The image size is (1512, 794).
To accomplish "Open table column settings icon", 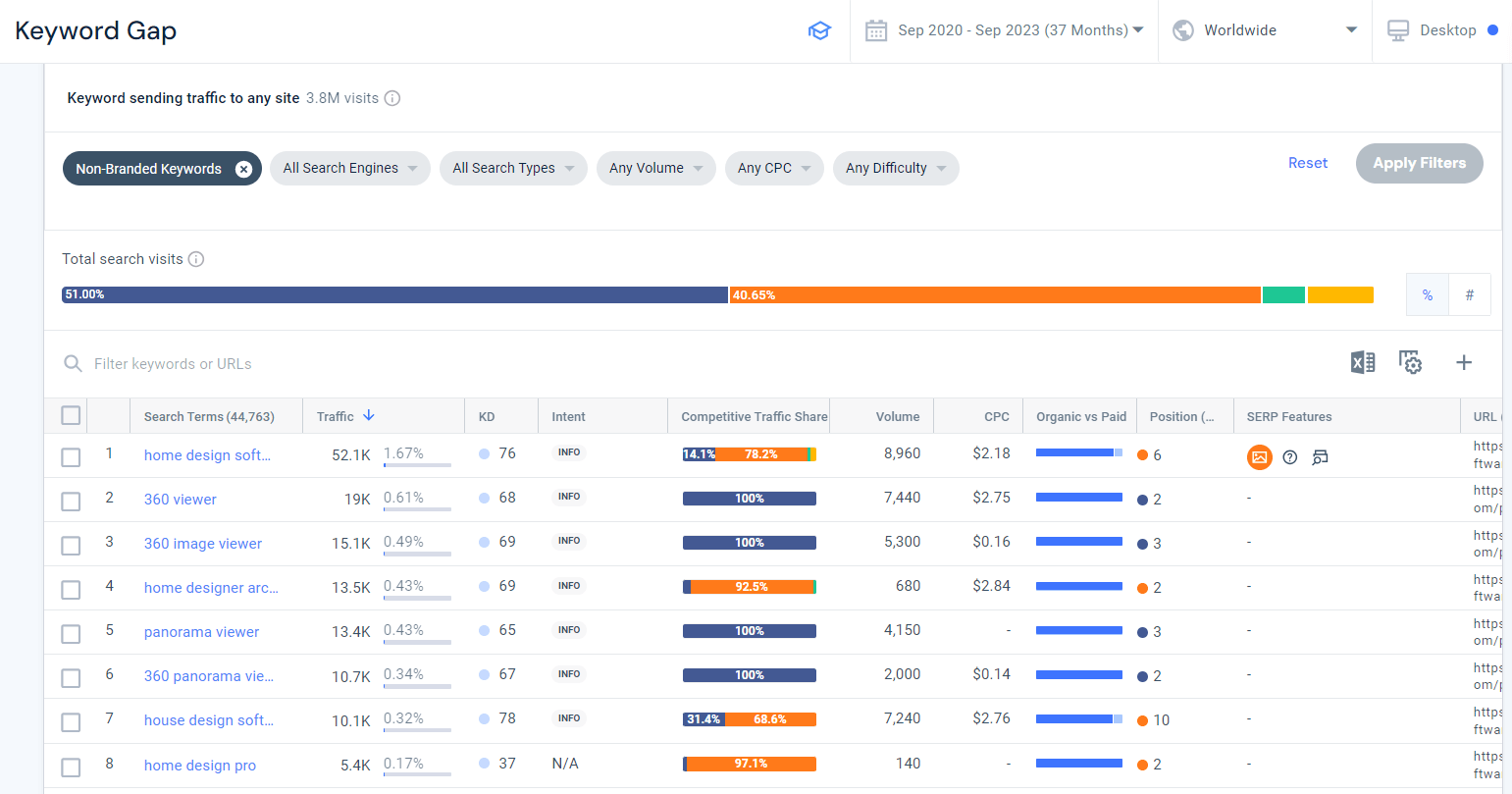I will 1410,362.
